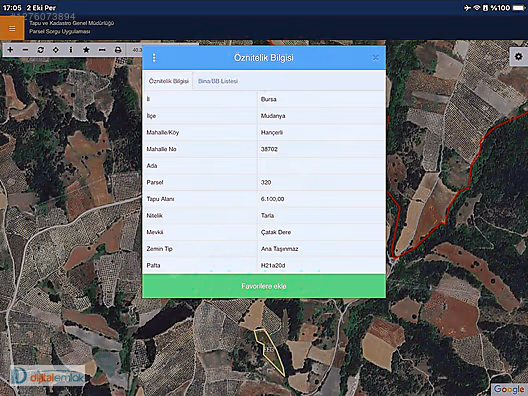Select the Hançerli value cell
The image size is (528, 396).
point(321,132)
